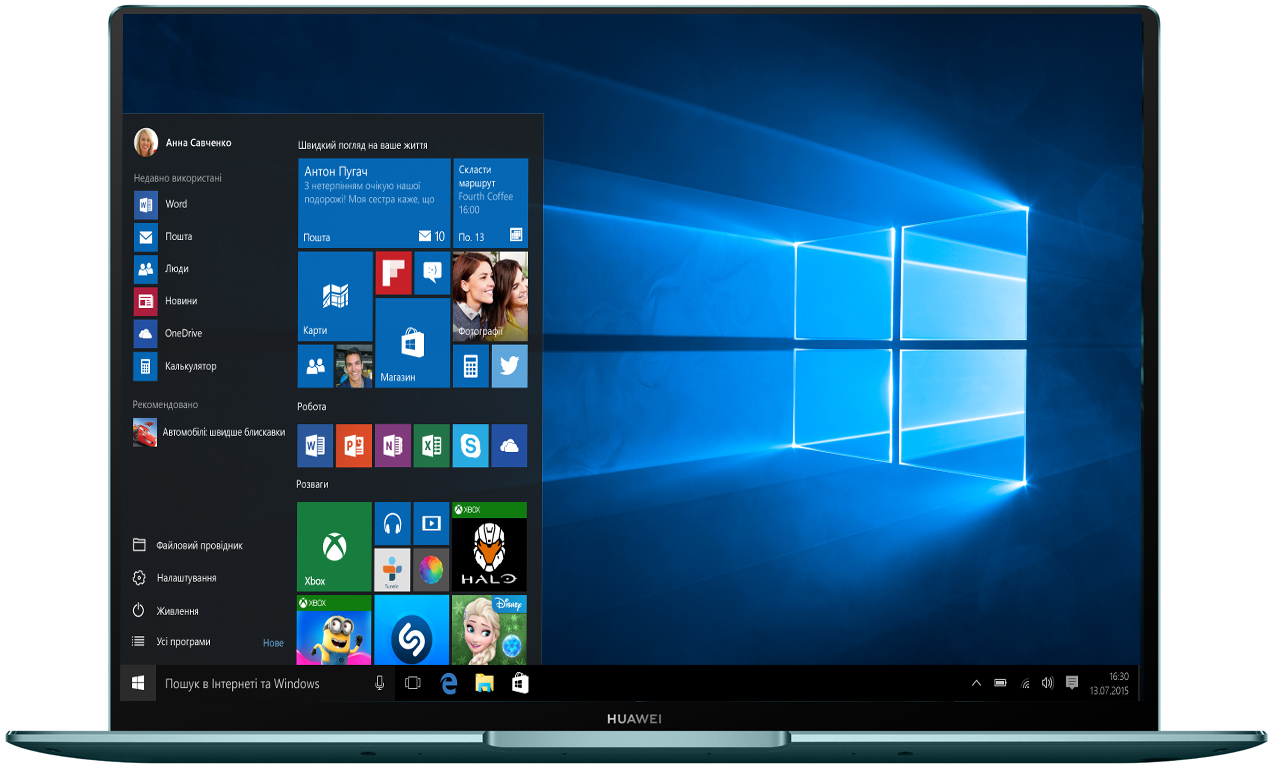The height and width of the screenshot is (768, 1272).
Task: Open Новини in recently used list
Action: coord(166,301)
